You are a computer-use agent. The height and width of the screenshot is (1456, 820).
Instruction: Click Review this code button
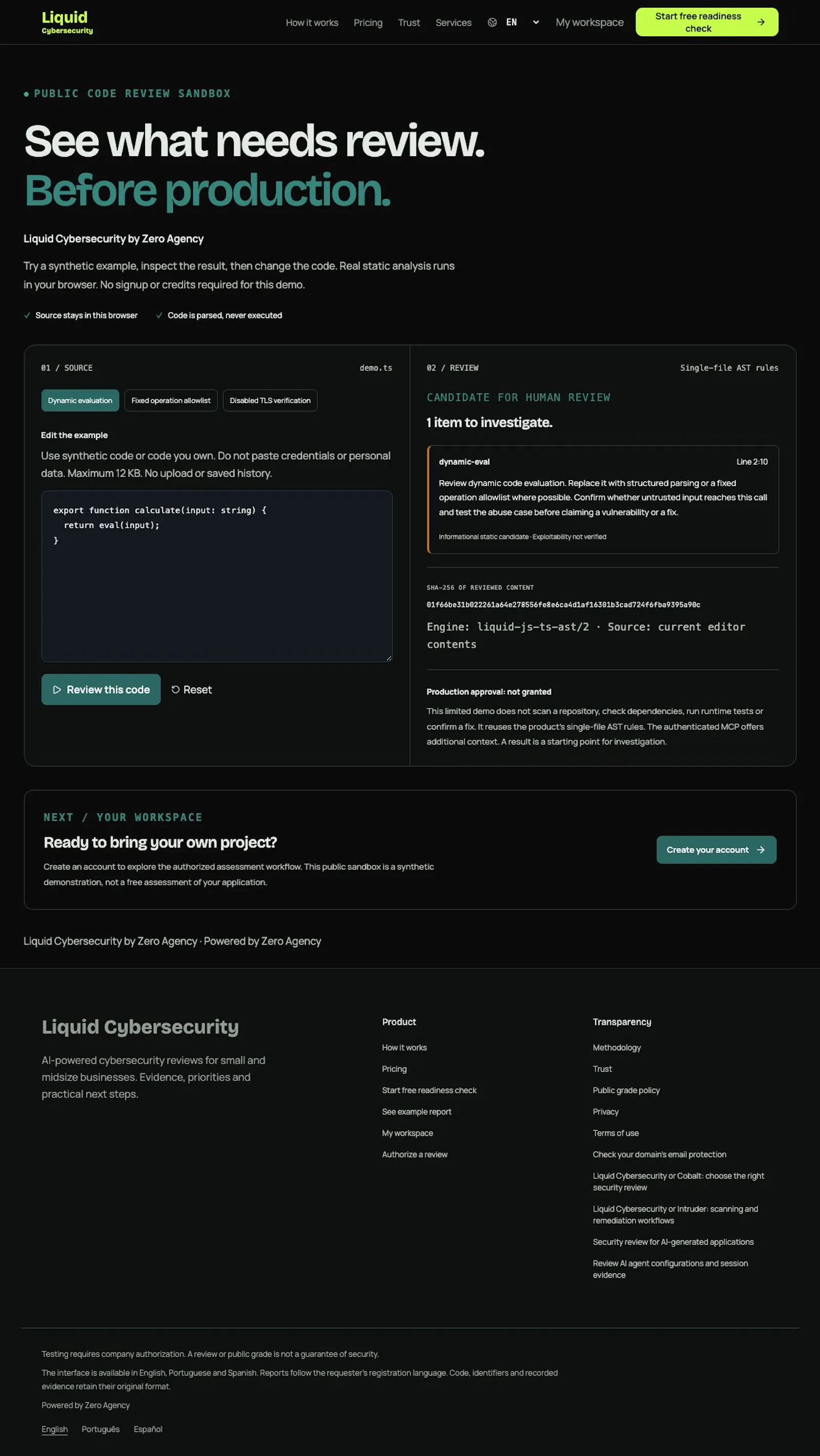[100, 690]
